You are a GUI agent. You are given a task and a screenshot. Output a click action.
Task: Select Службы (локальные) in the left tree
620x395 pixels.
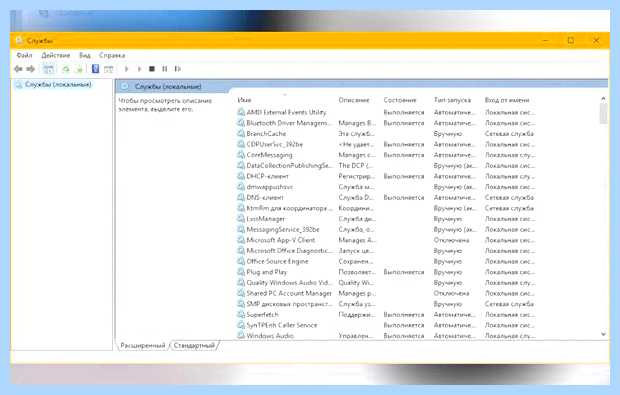pos(58,84)
